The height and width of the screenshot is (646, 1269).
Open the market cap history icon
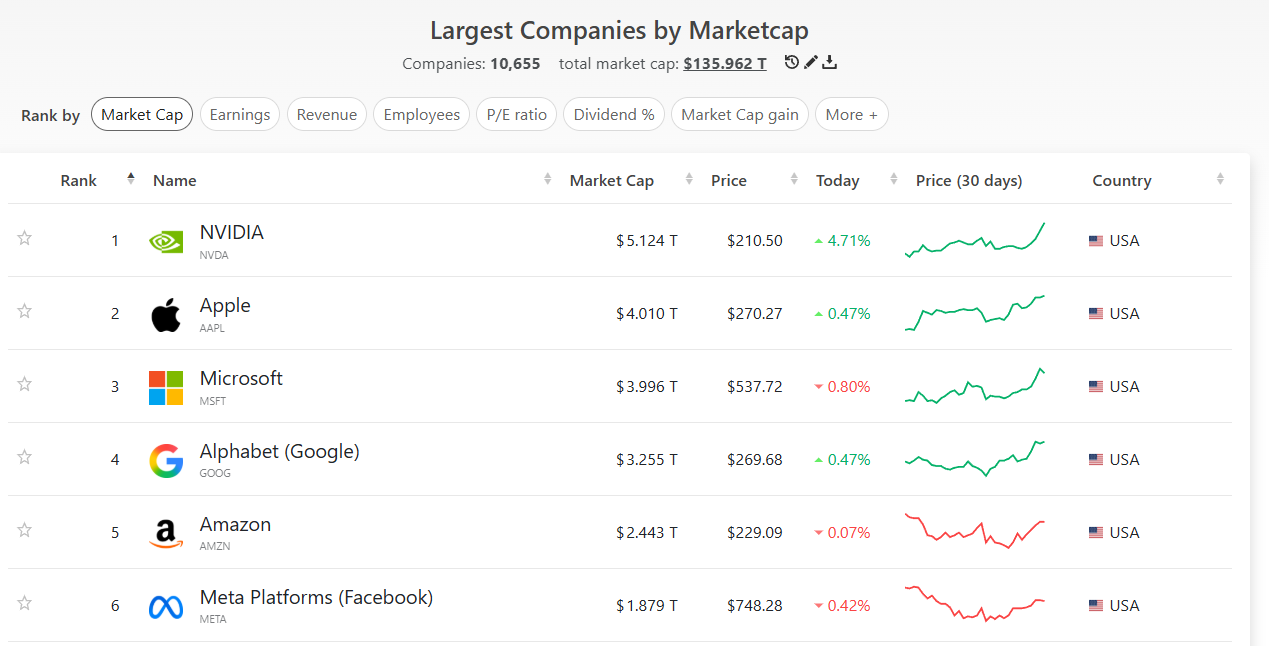click(x=792, y=63)
